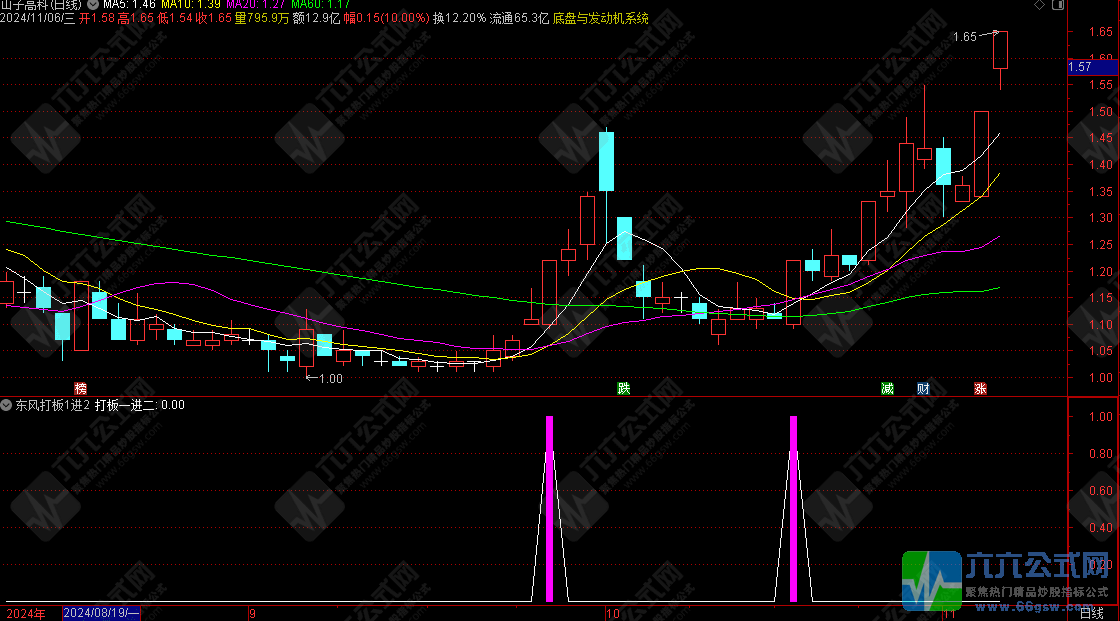
Task: Click the green 跌 event marker
Action: [624, 388]
